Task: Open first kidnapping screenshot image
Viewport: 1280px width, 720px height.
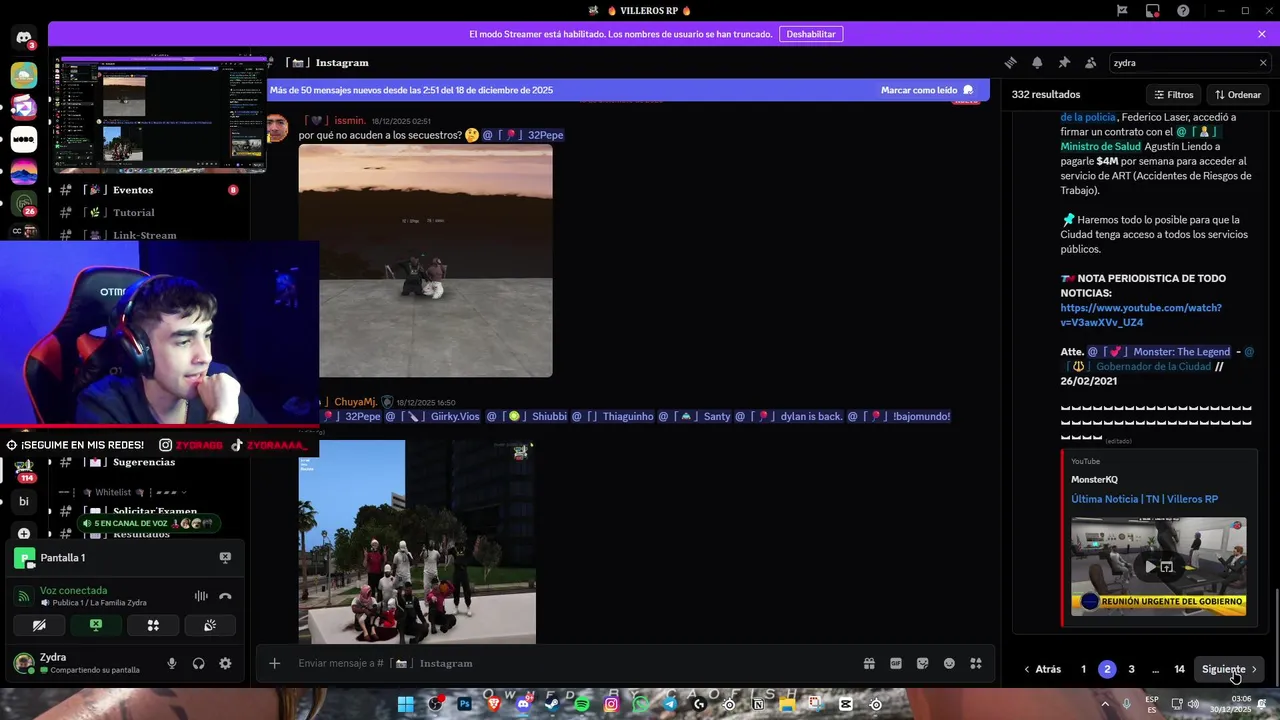Action: coord(425,260)
